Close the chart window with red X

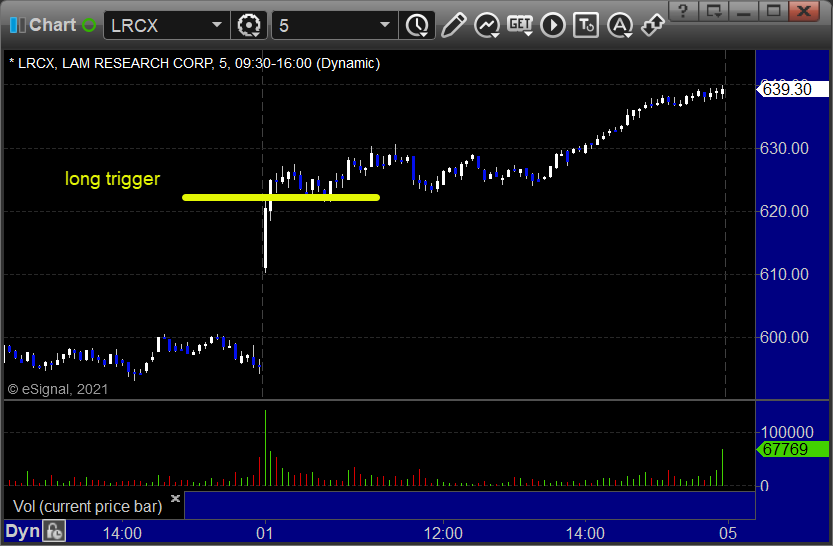(x=804, y=11)
